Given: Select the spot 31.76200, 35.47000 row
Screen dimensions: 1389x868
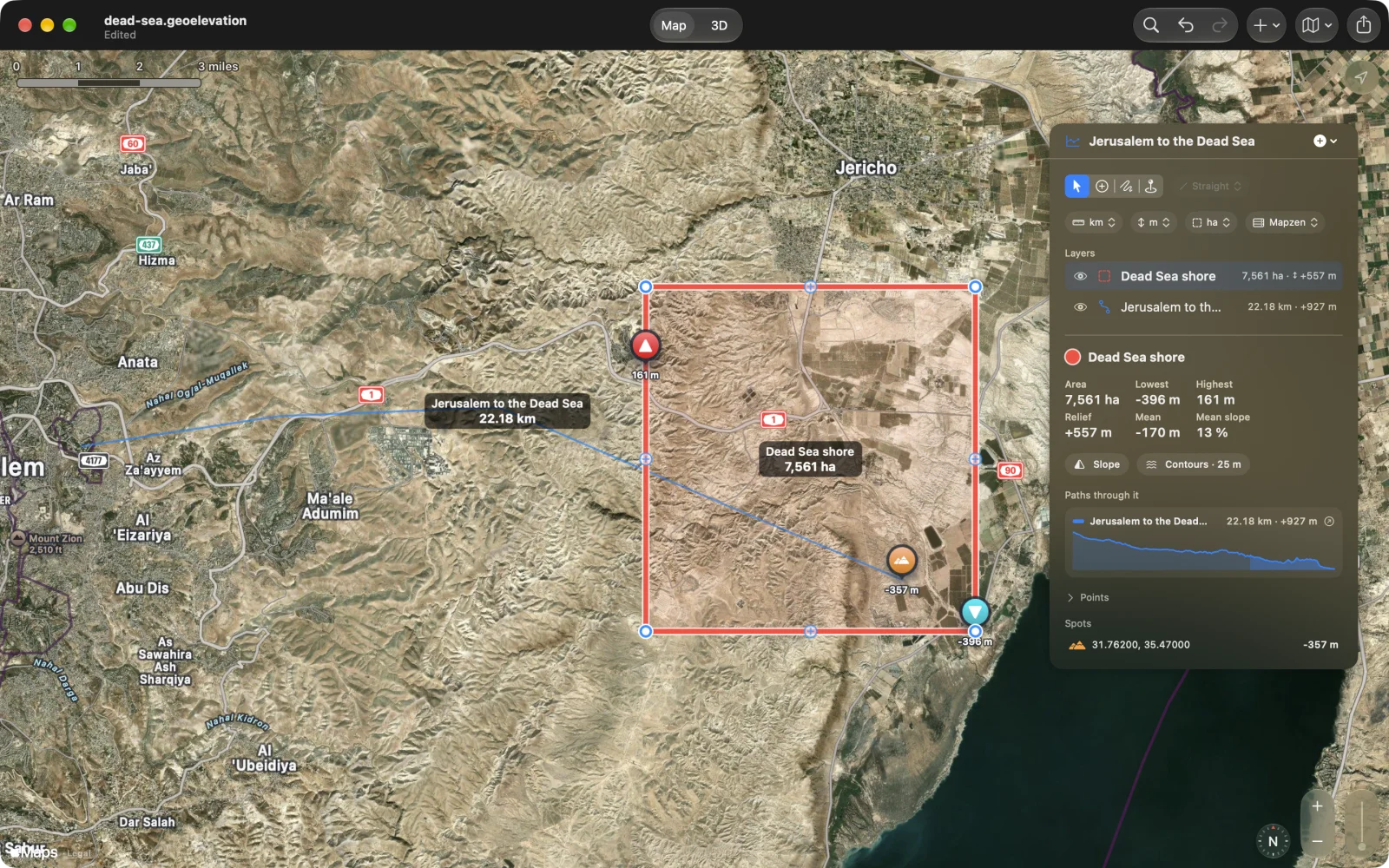Looking at the screenshot, I should coord(1203,645).
